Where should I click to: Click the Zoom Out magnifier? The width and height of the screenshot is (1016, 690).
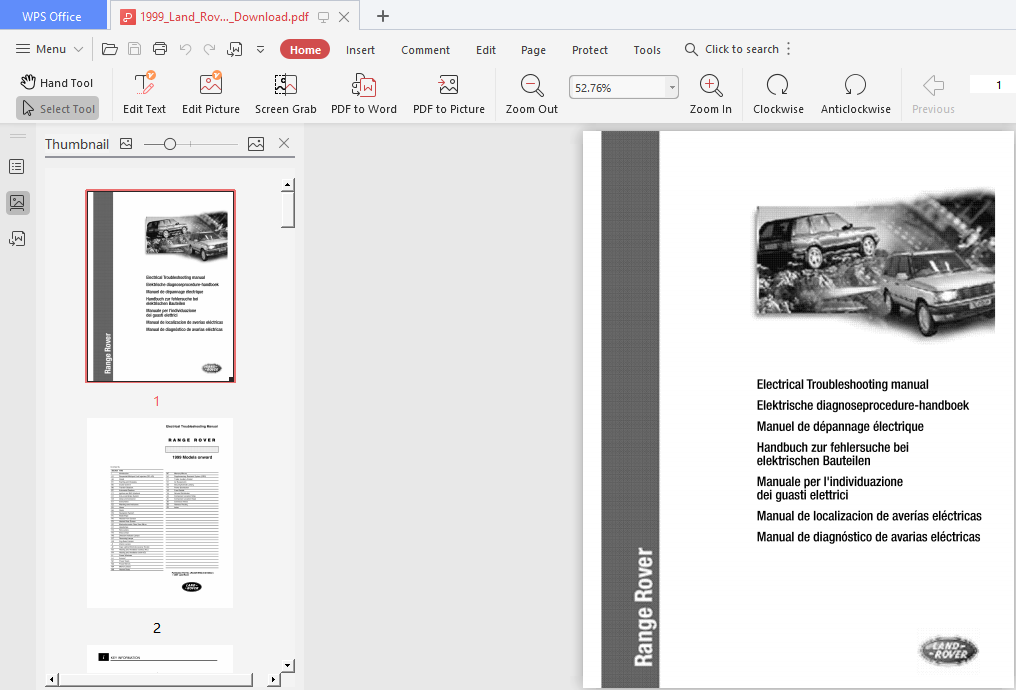[531, 94]
